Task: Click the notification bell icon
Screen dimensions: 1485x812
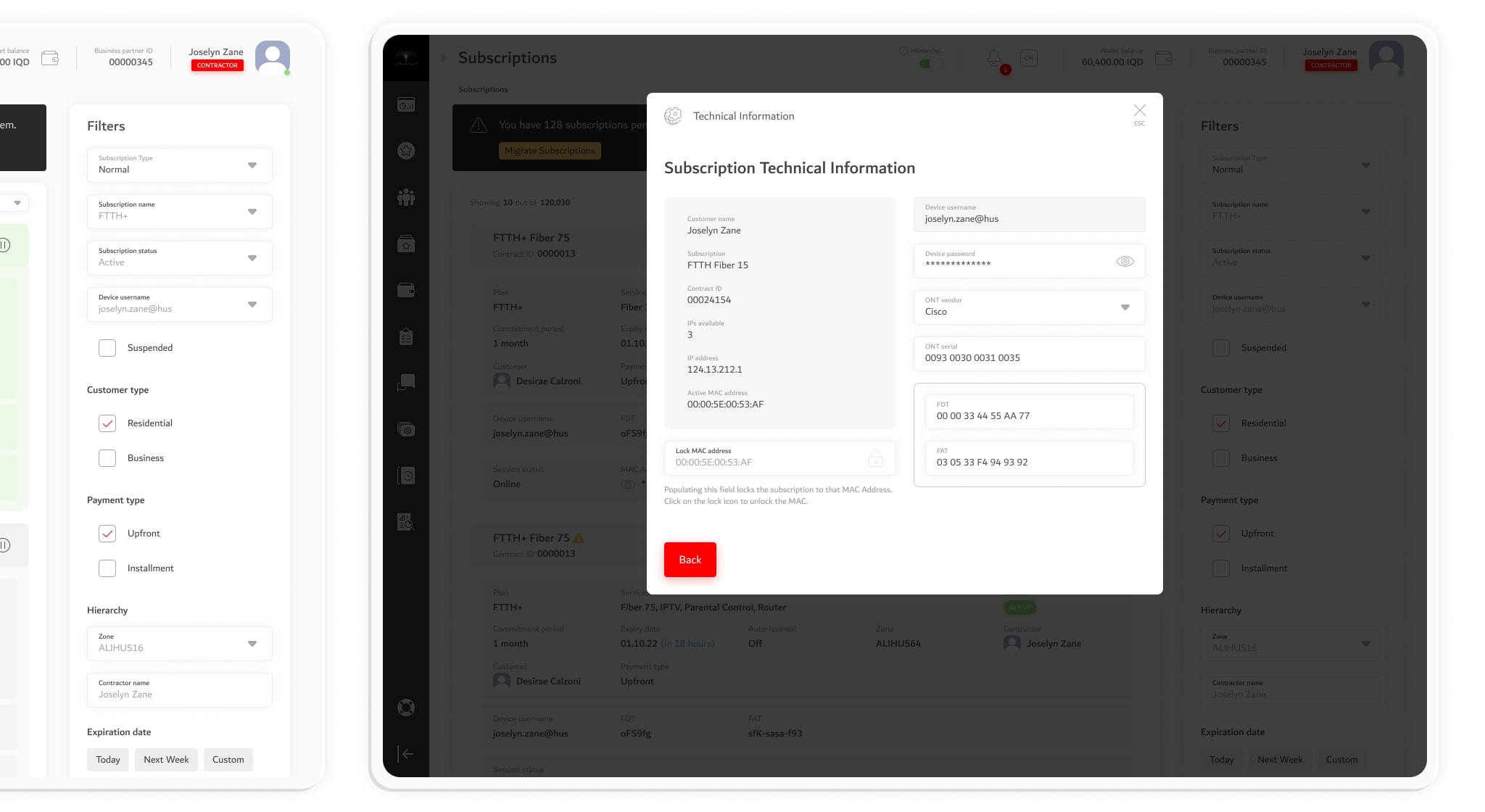Action: 994,57
